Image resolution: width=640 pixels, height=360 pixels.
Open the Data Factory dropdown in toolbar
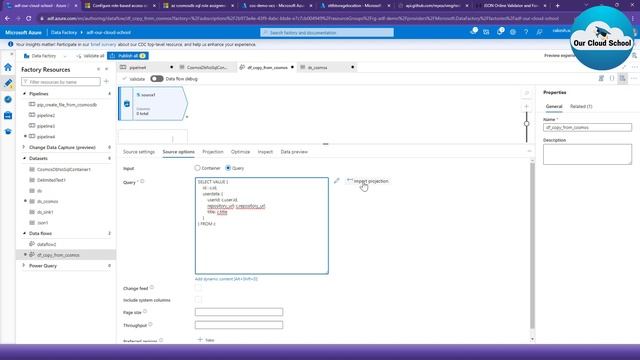[x=45, y=56]
